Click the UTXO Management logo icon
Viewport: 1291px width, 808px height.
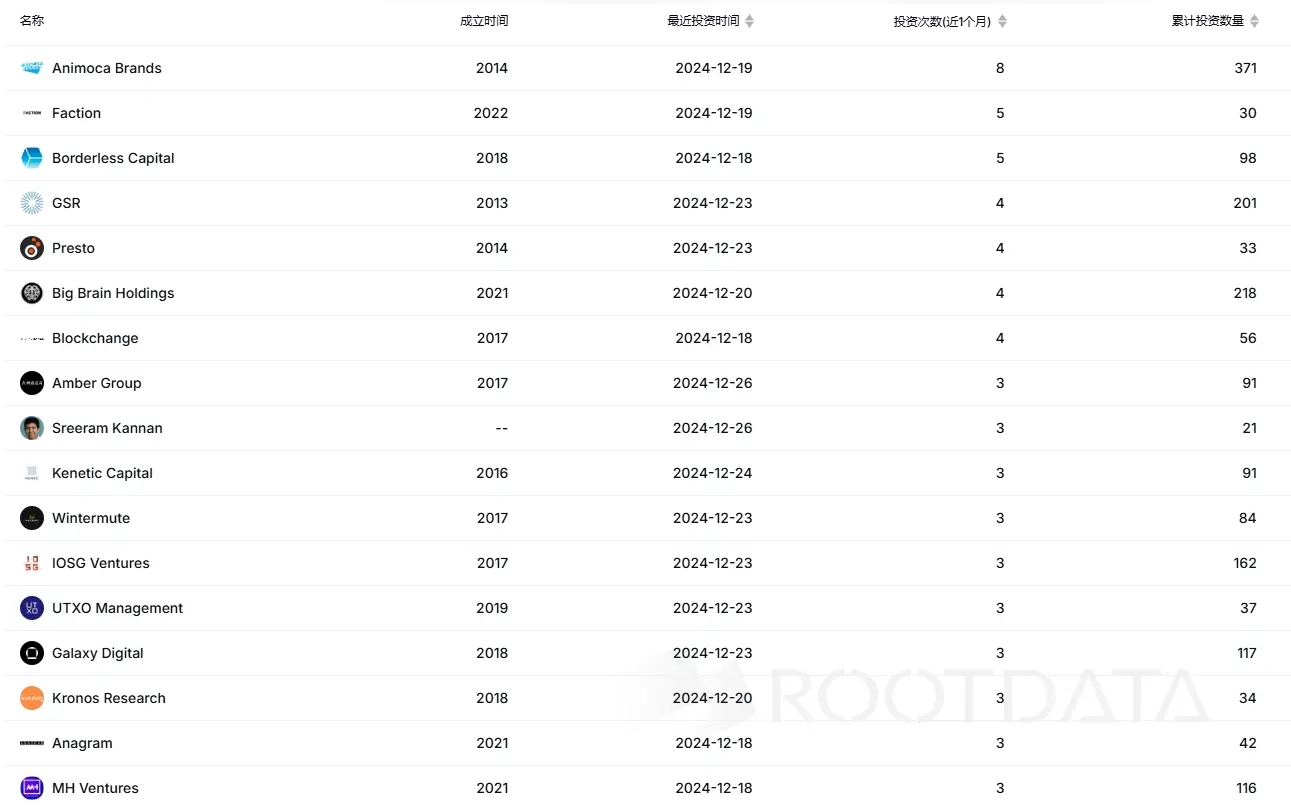click(x=32, y=608)
